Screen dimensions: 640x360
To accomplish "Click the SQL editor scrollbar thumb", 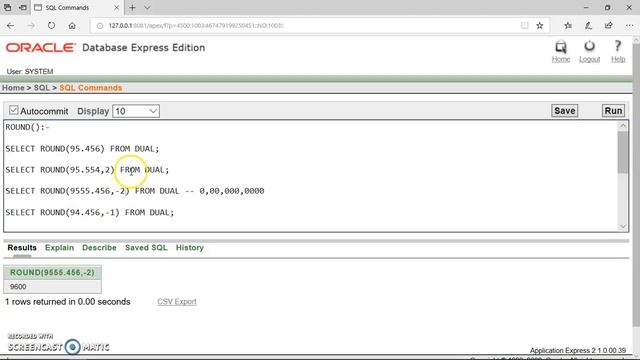I will tap(623, 152).
